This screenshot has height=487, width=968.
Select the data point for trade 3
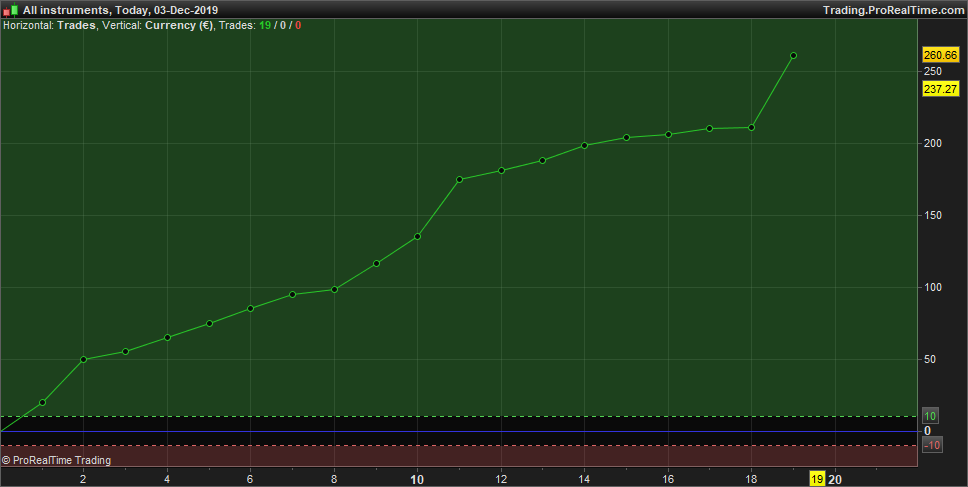pos(125,351)
